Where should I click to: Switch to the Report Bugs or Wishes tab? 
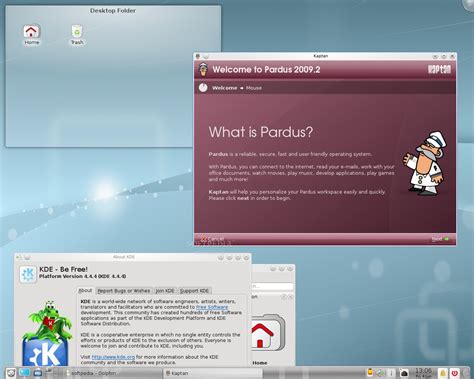(x=124, y=291)
